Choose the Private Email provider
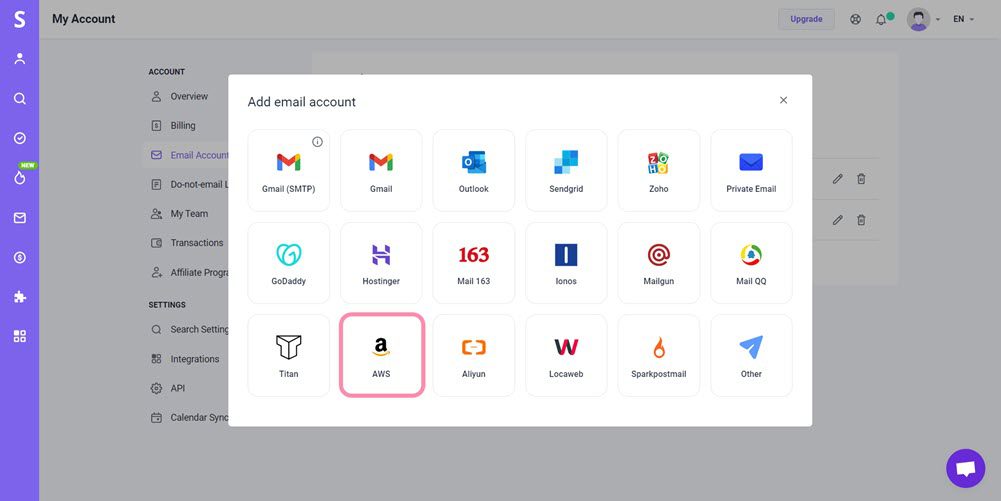 tap(751, 170)
